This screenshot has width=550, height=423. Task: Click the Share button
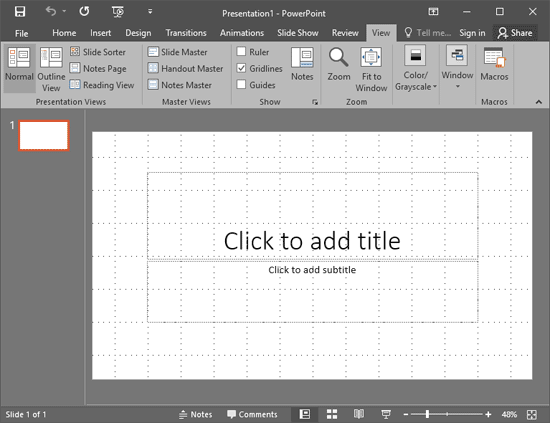(515, 33)
